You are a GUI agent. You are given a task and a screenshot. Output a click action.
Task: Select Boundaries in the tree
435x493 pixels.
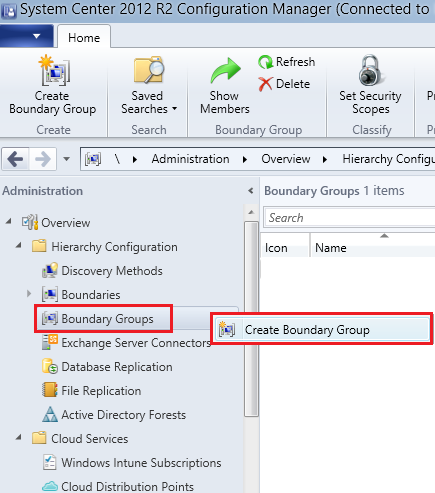coord(91,295)
